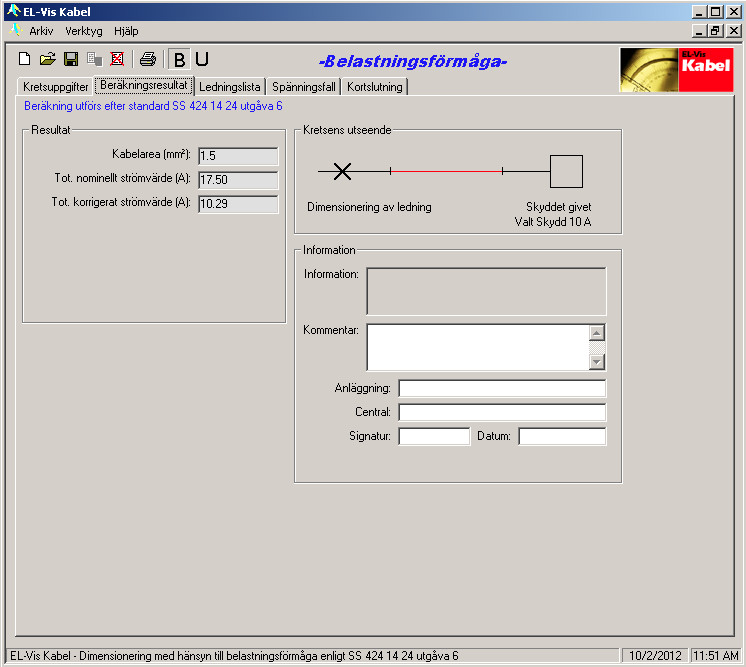Click inside the Kommentar text area
This screenshot has height=667, width=746.
point(477,347)
